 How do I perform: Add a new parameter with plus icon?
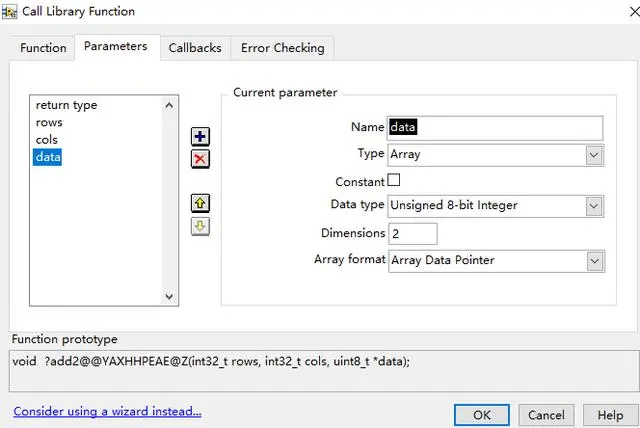[200, 136]
